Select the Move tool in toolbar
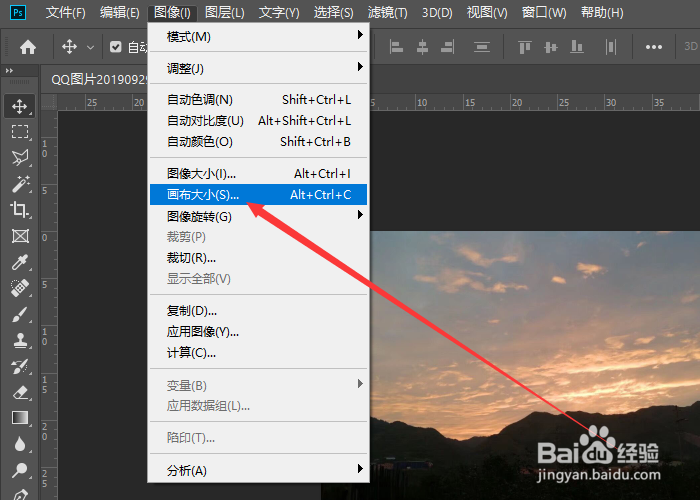 (20, 106)
